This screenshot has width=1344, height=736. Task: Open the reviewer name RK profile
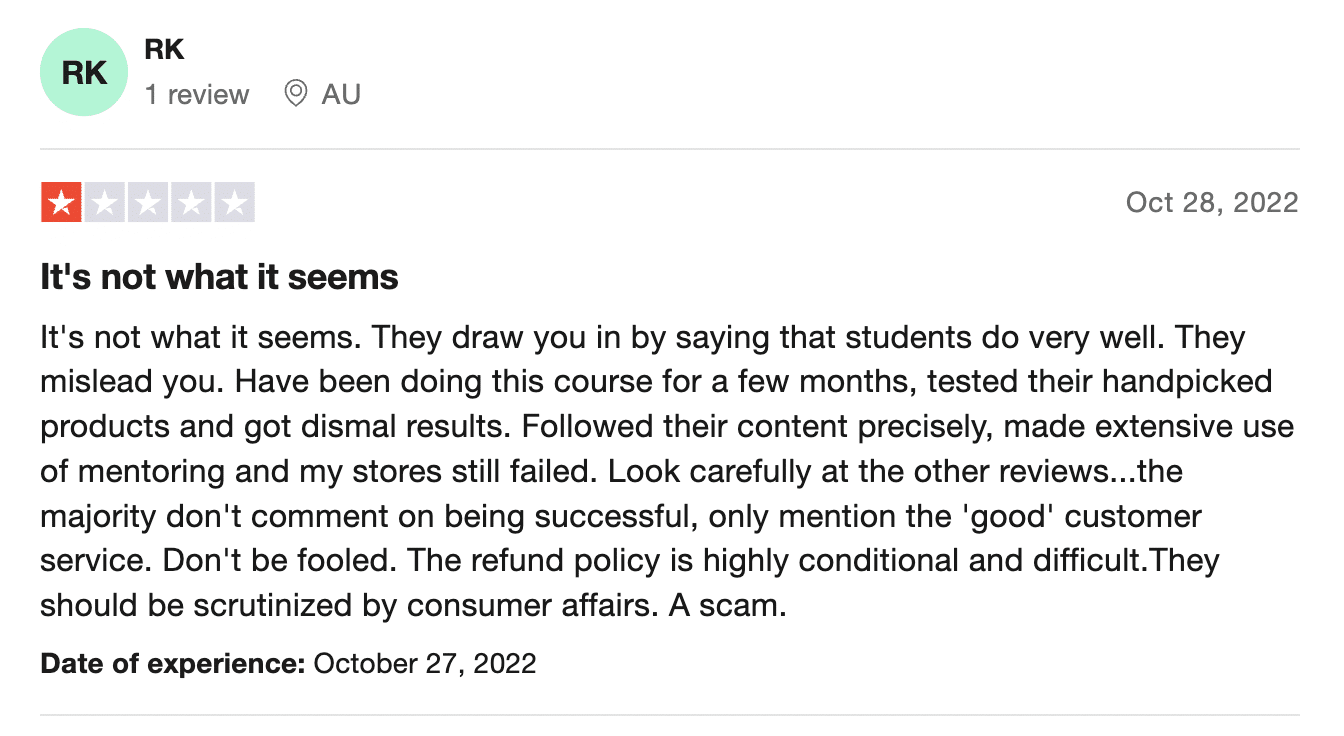tap(164, 49)
